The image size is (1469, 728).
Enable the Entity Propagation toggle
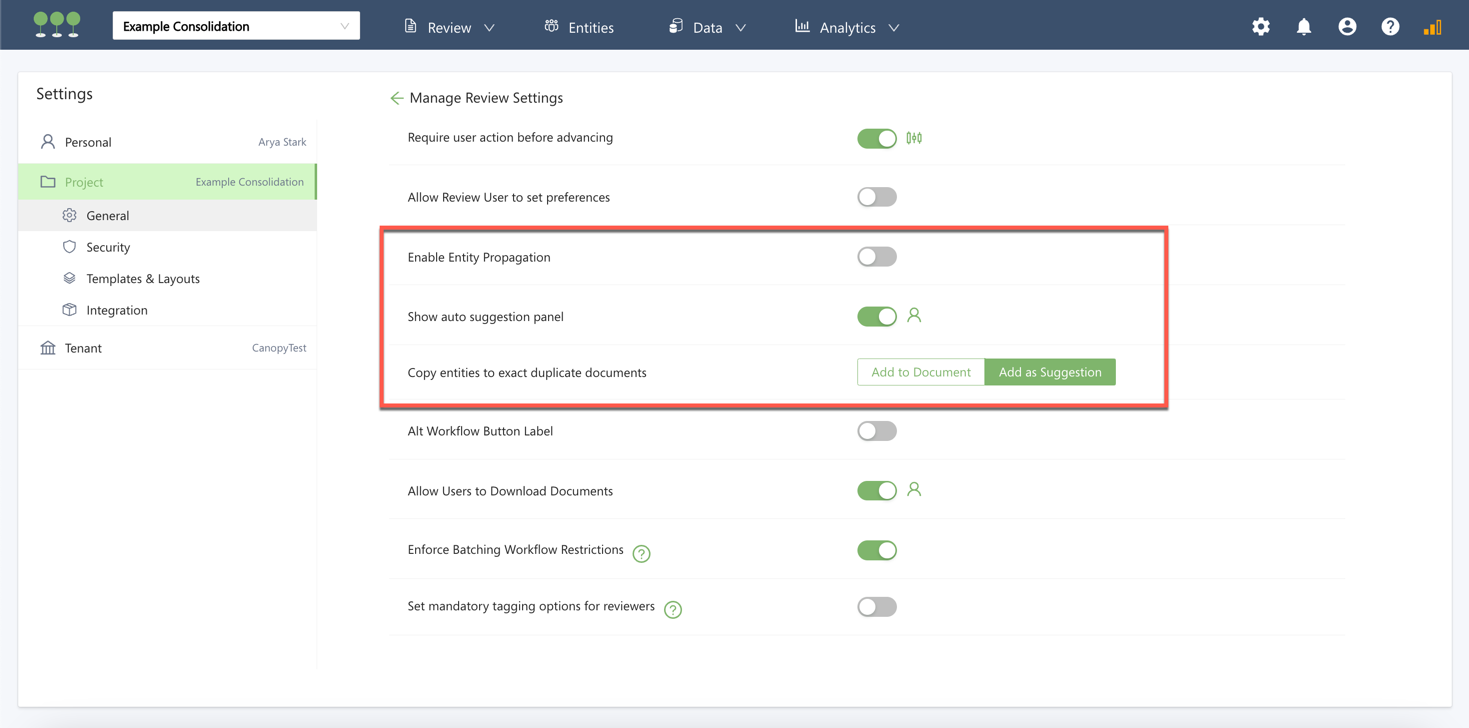pos(877,257)
